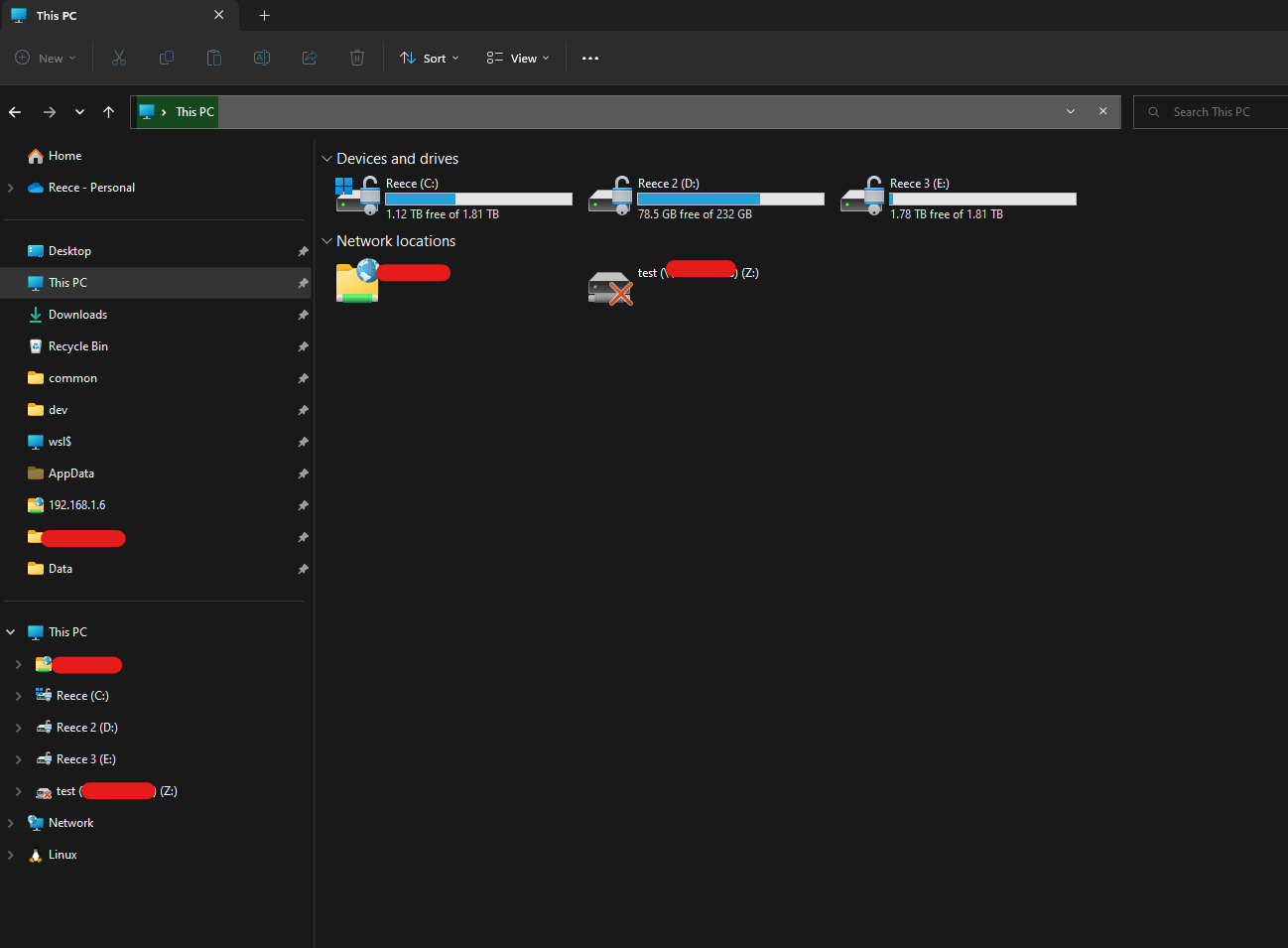The image size is (1288, 948).
Task: Open Home in navigation pane
Action: point(64,156)
